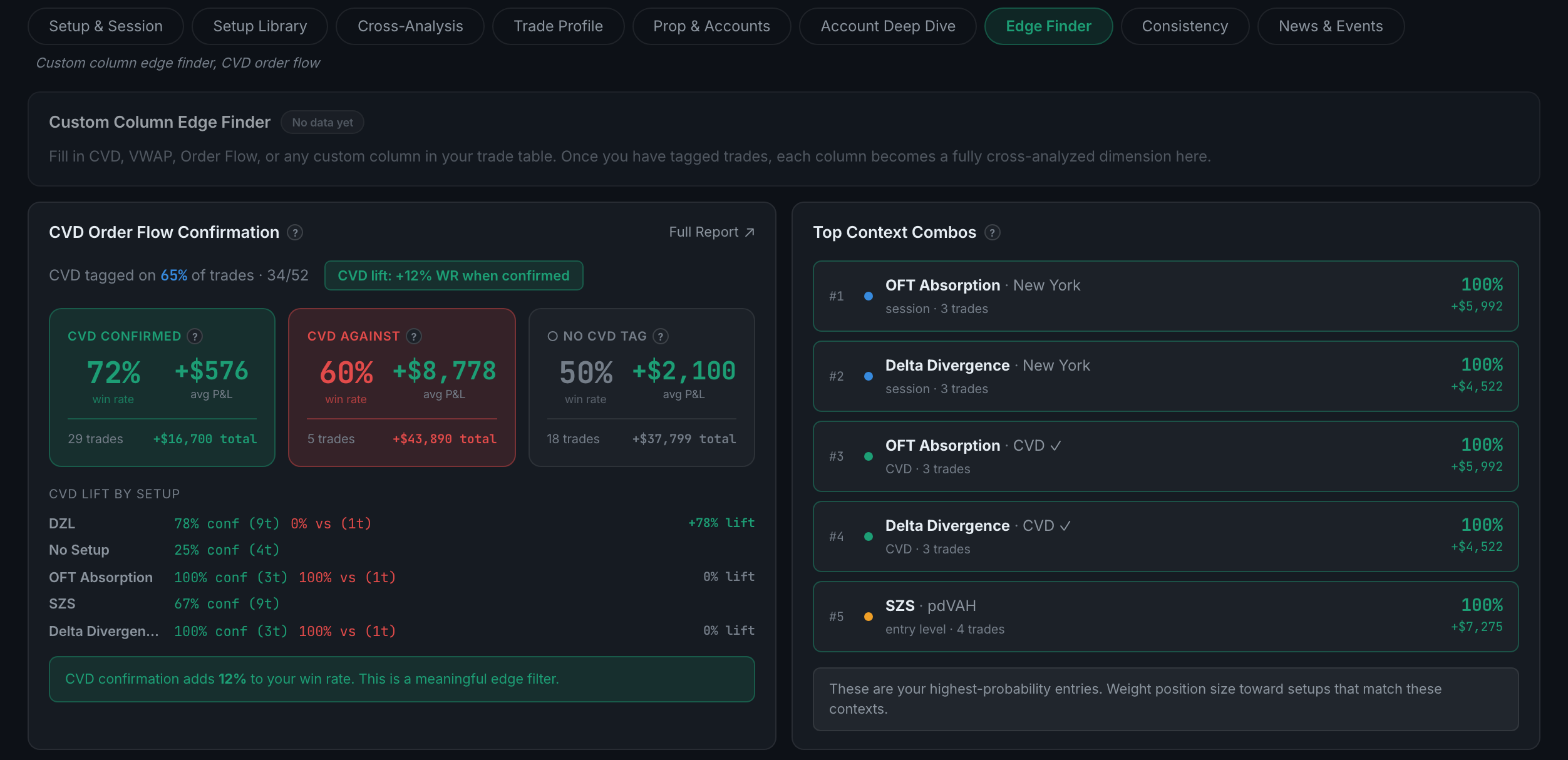
Task: Click the No data yet badge
Action: [322, 122]
